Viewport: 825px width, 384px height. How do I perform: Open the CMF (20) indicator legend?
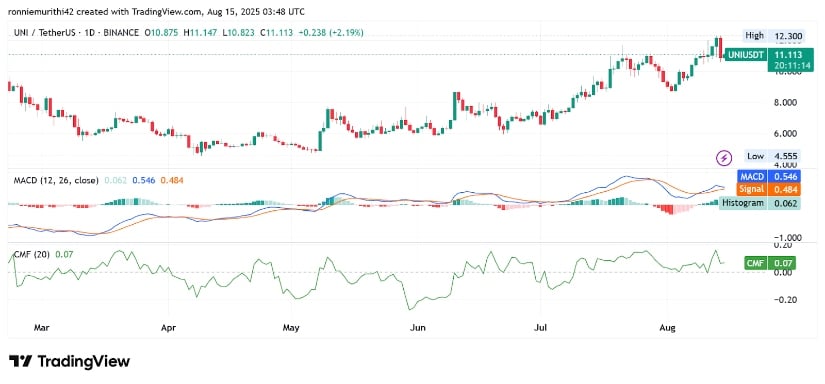(x=32, y=255)
